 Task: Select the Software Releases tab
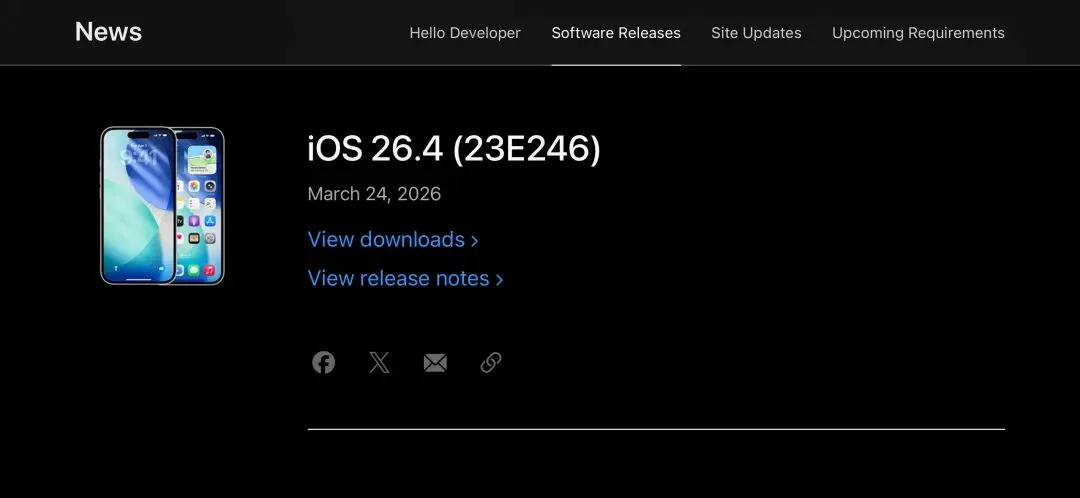tap(616, 33)
